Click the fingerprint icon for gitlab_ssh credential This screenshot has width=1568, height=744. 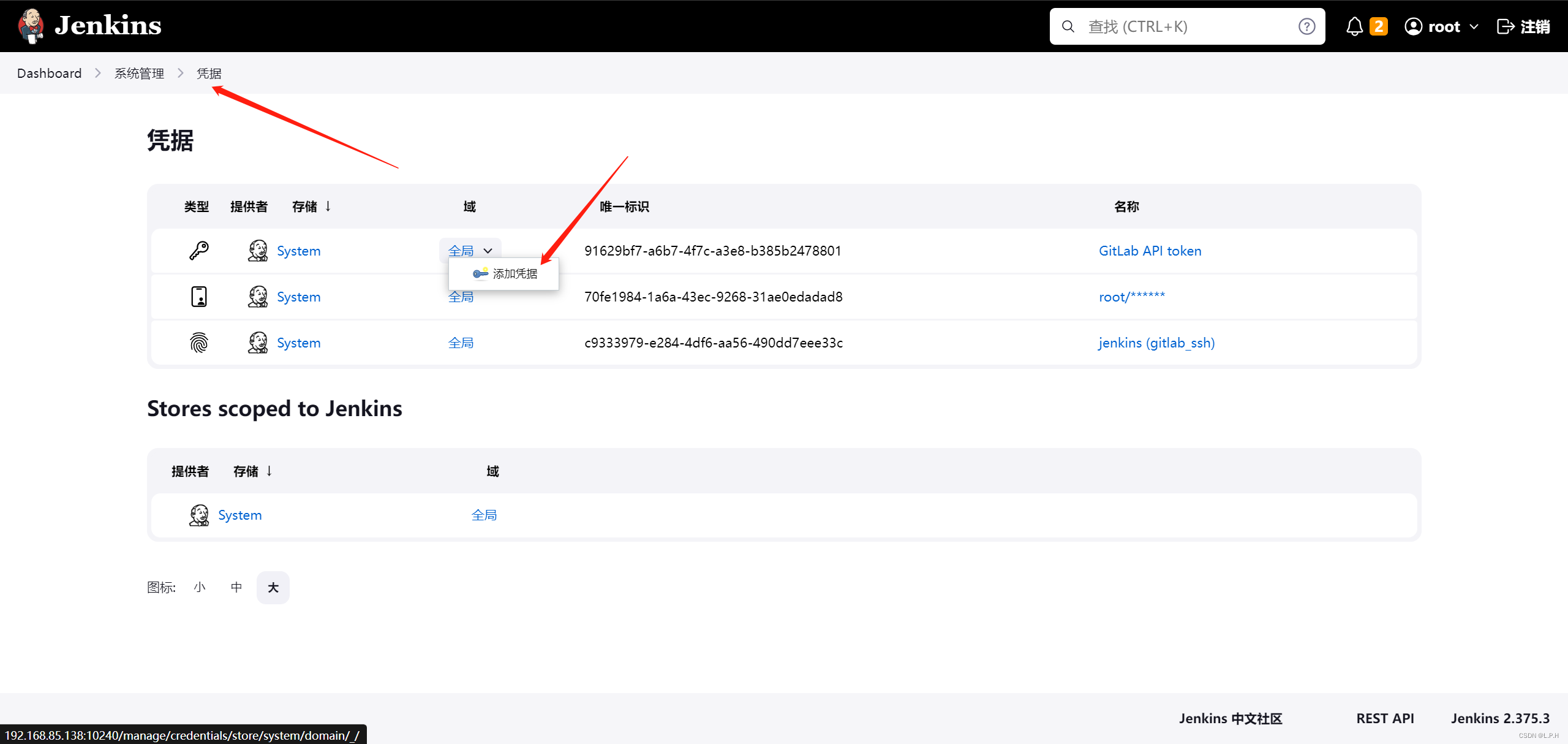pyautogui.click(x=199, y=343)
